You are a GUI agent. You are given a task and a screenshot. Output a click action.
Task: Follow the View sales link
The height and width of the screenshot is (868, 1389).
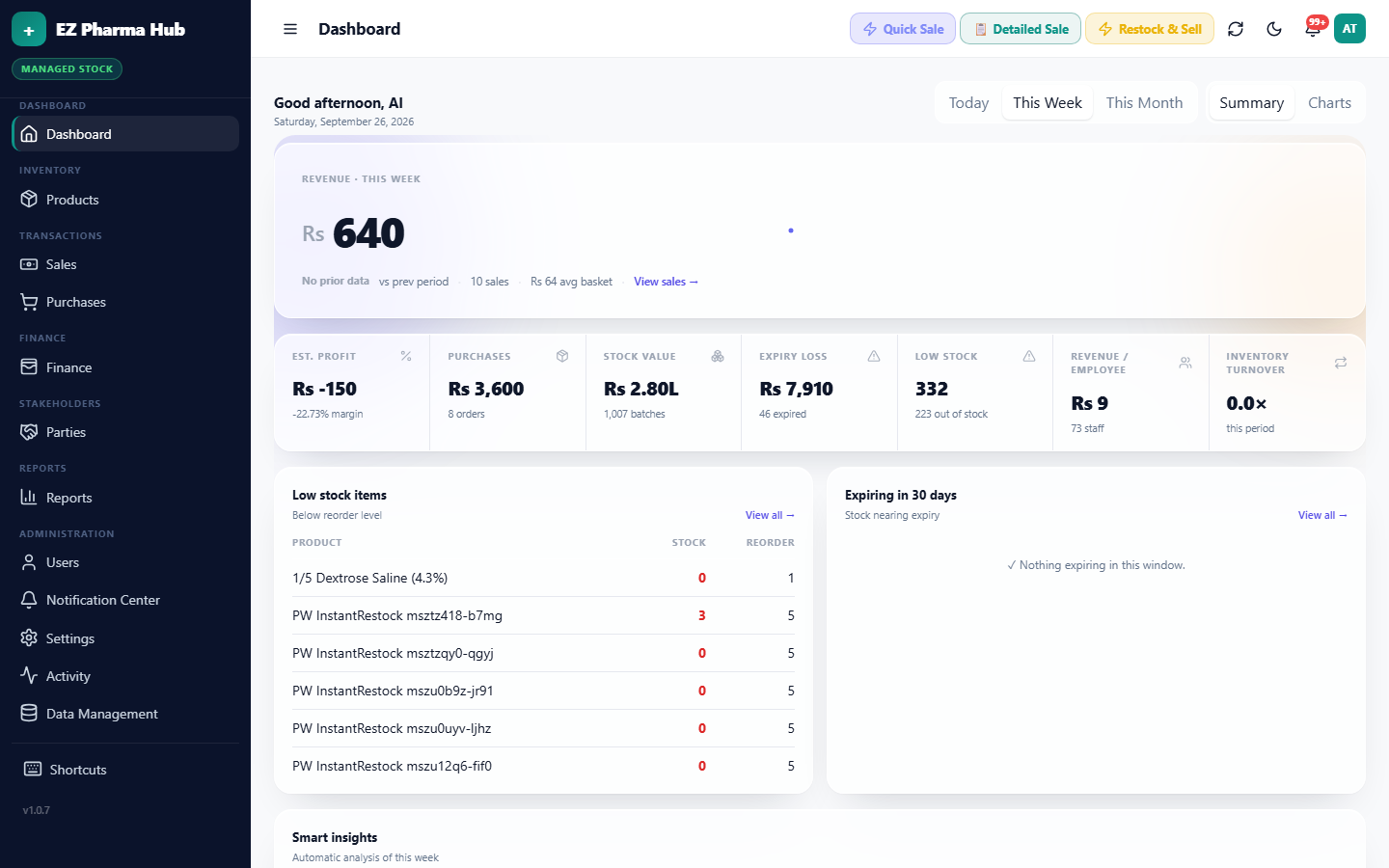click(x=666, y=282)
